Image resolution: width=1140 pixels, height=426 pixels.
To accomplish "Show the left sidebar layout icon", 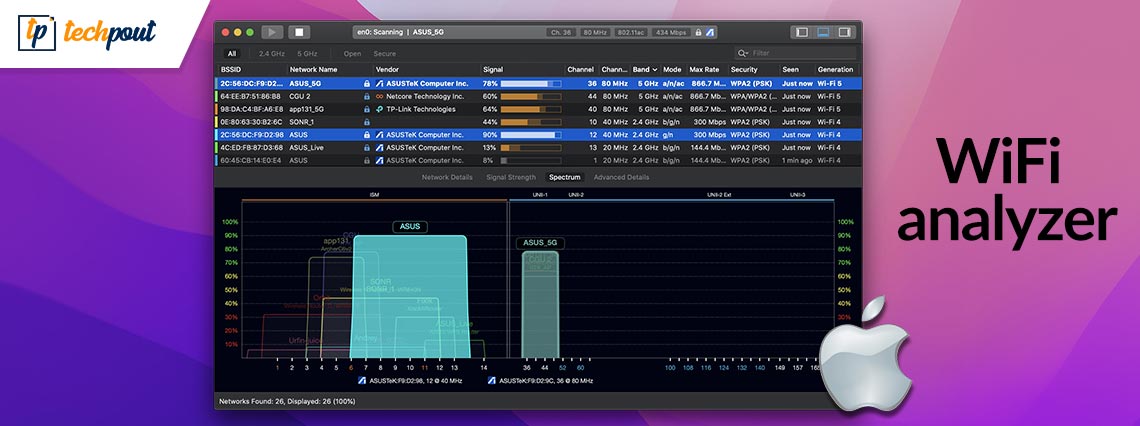I will pos(802,32).
